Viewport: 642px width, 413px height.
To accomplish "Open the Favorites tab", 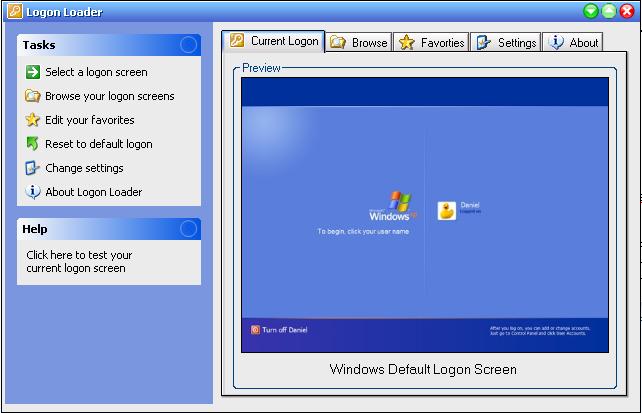I will 431,42.
